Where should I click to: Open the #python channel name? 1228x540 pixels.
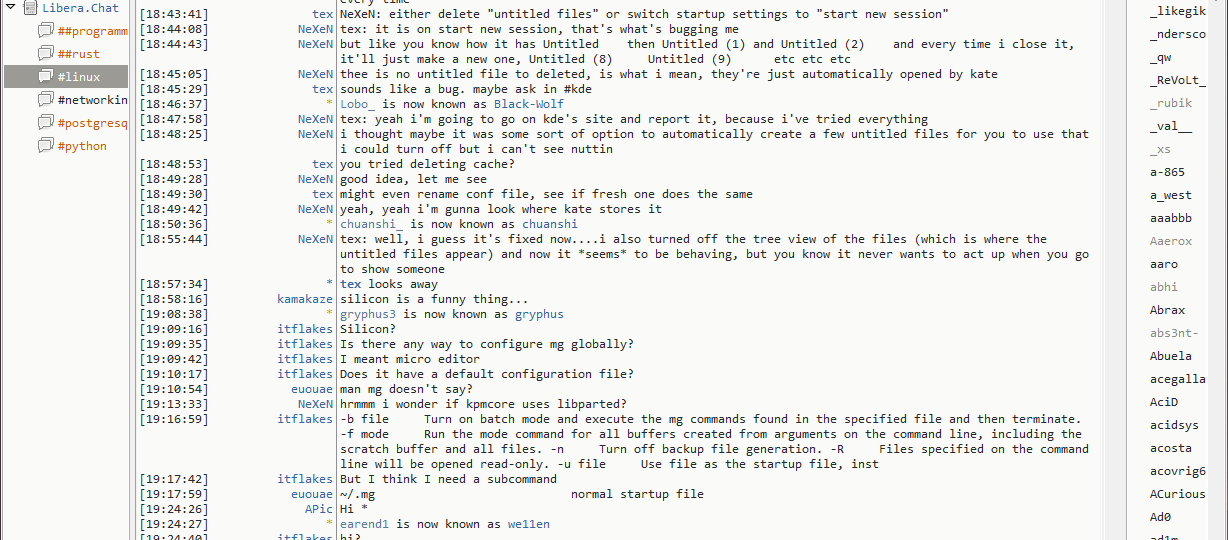click(x=82, y=146)
